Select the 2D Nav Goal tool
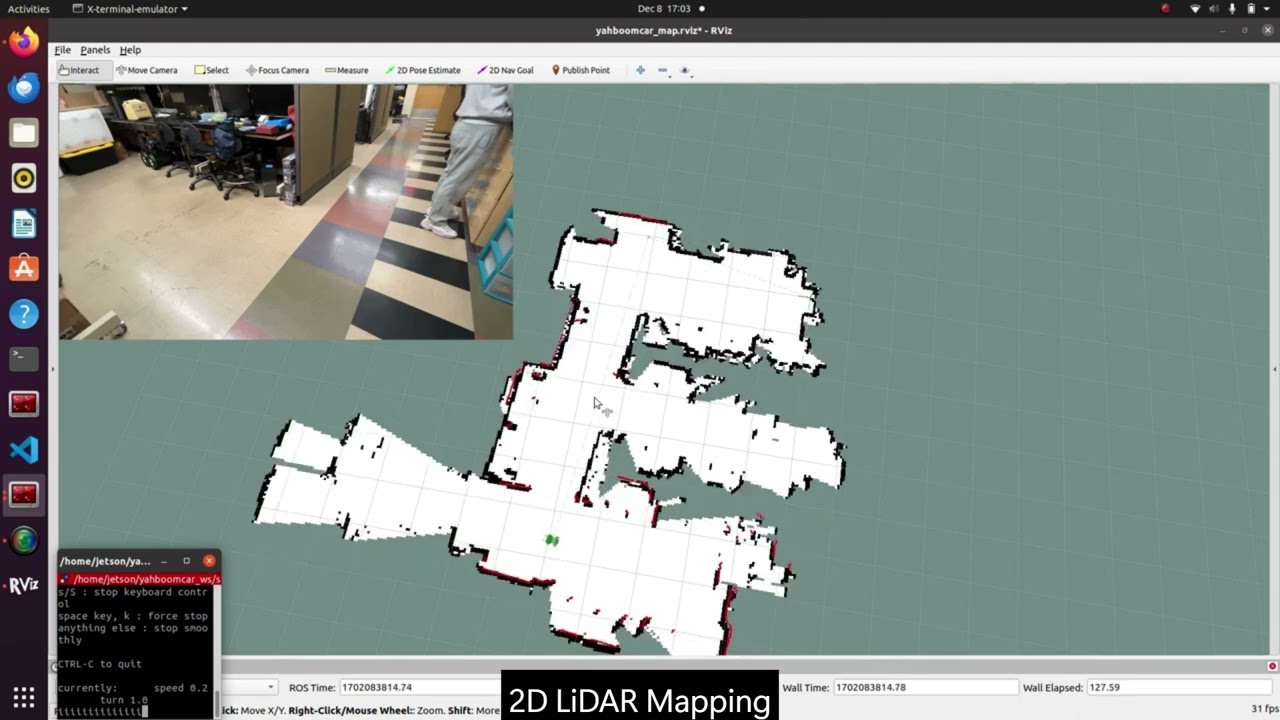 (x=505, y=70)
